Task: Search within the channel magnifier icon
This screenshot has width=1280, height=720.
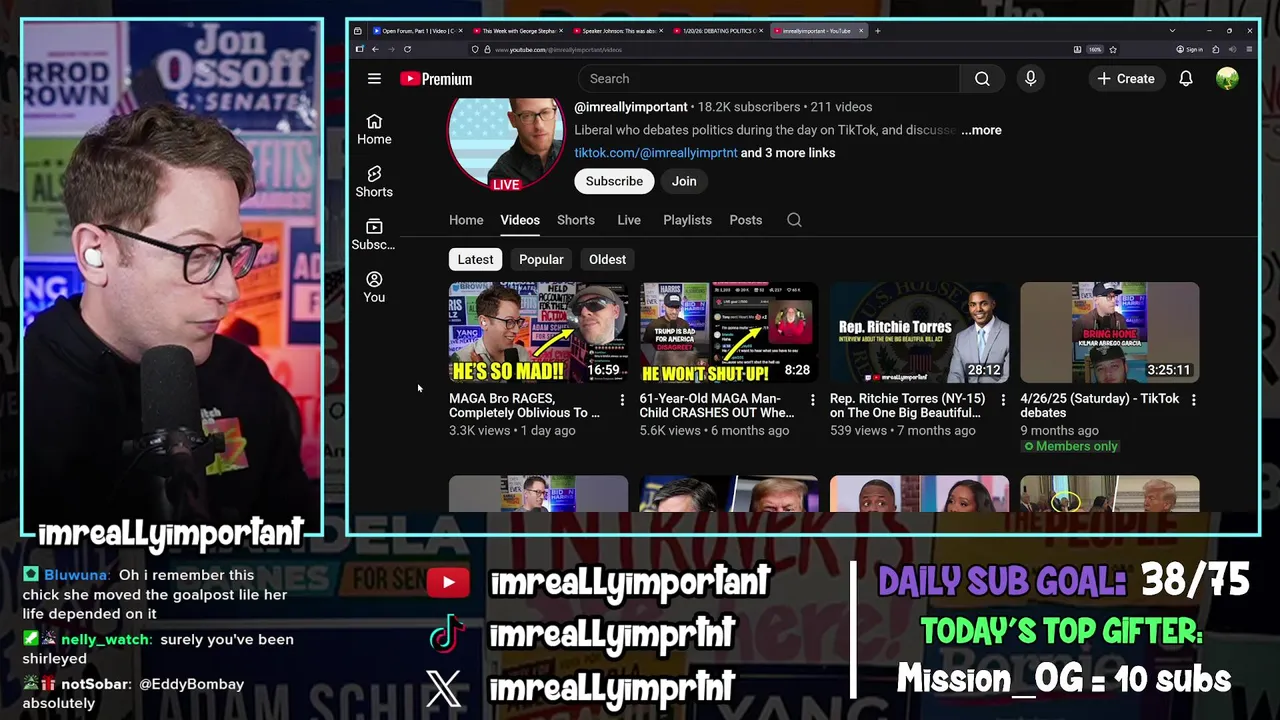Action: click(x=794, y=220)
